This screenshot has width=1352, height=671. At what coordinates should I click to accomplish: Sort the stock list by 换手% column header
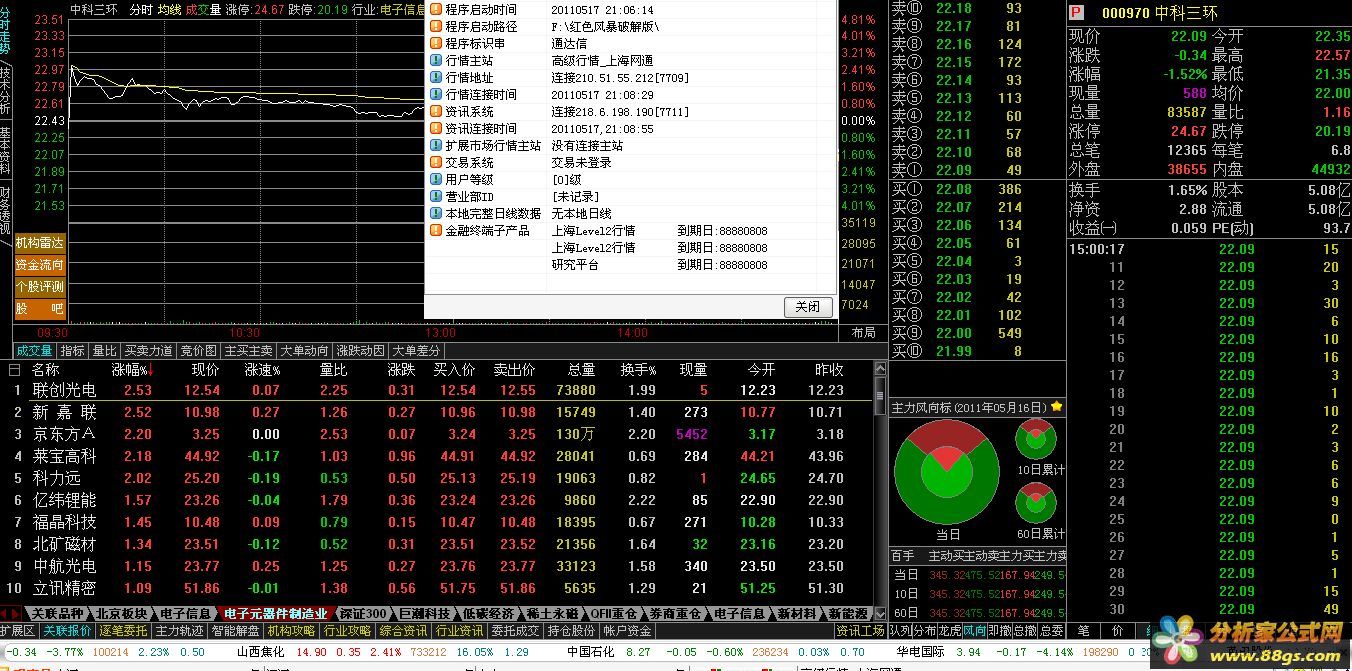(x=638, y=369)
